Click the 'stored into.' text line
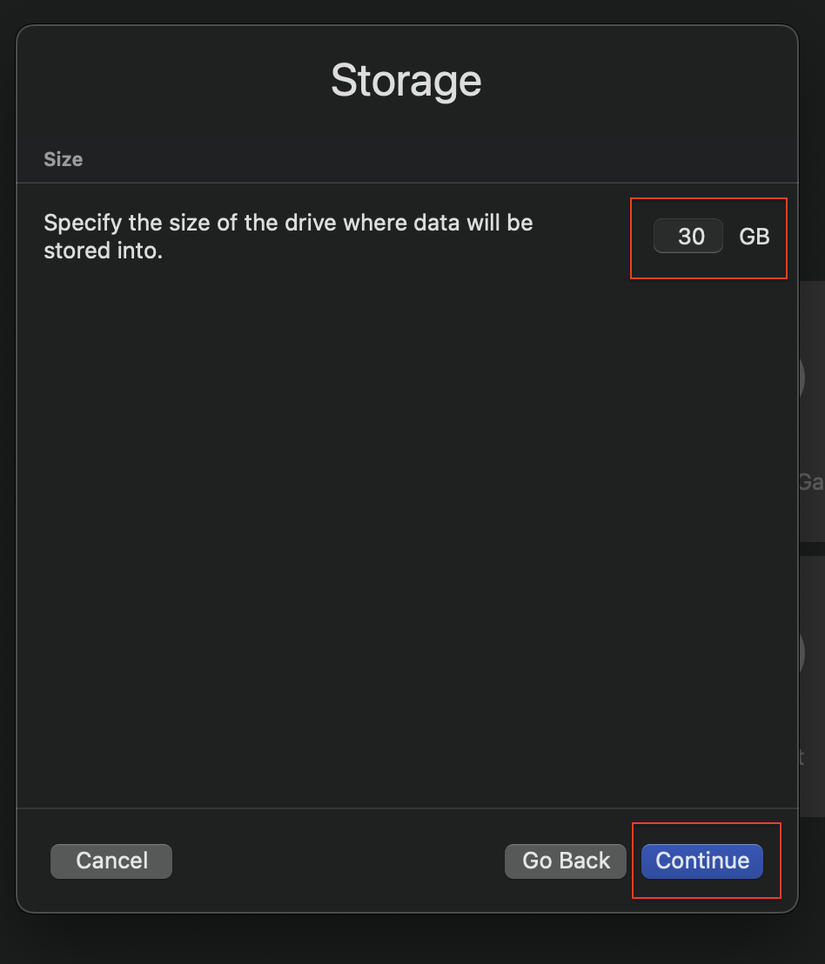825x964 pixels. (x=102, y=251)
